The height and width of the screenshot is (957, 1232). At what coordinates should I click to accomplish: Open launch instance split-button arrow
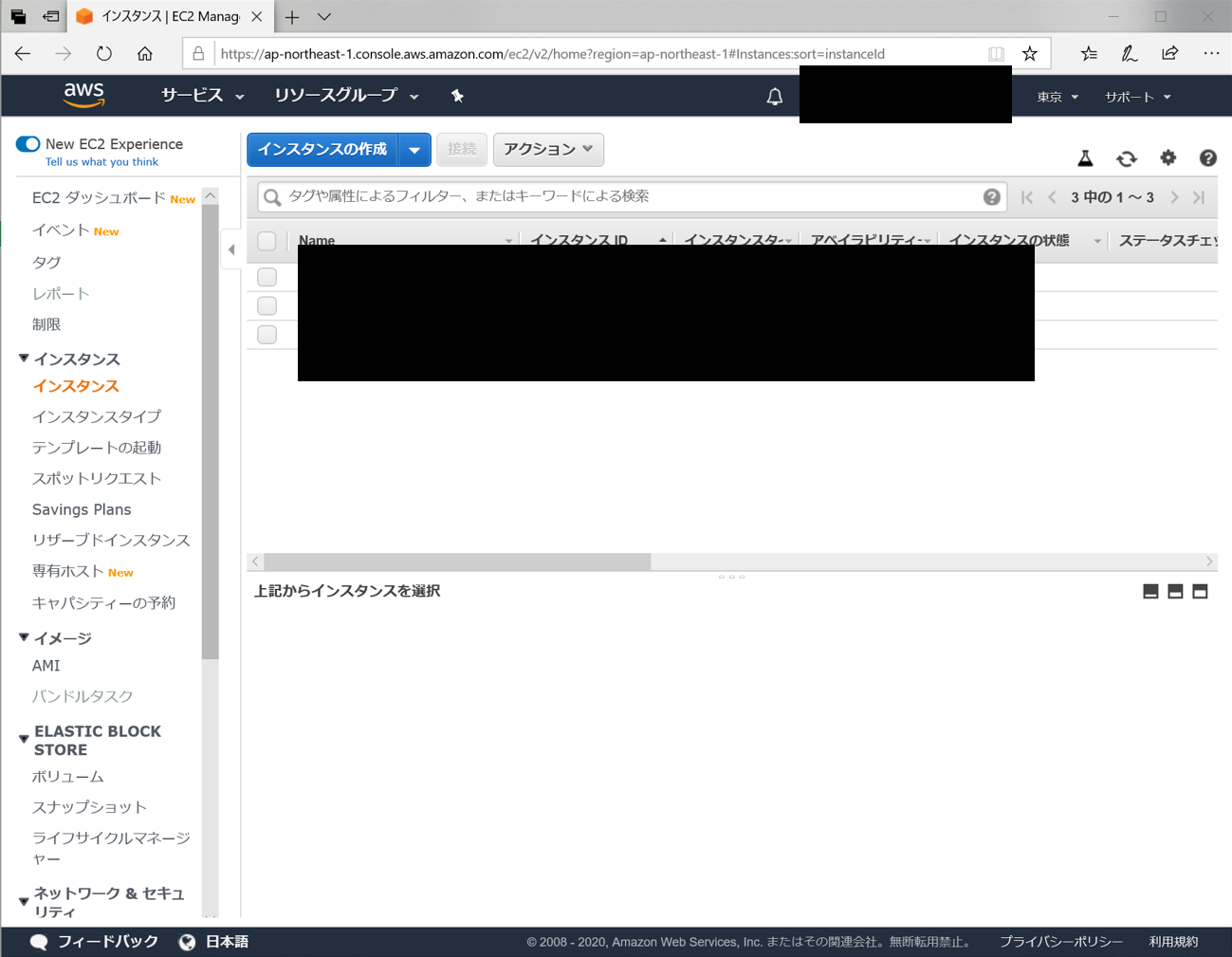[414, 149]
